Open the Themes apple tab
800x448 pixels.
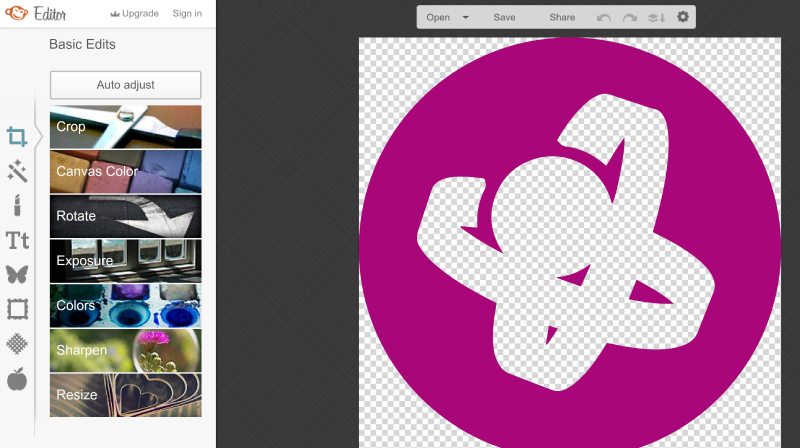point(17,379)
